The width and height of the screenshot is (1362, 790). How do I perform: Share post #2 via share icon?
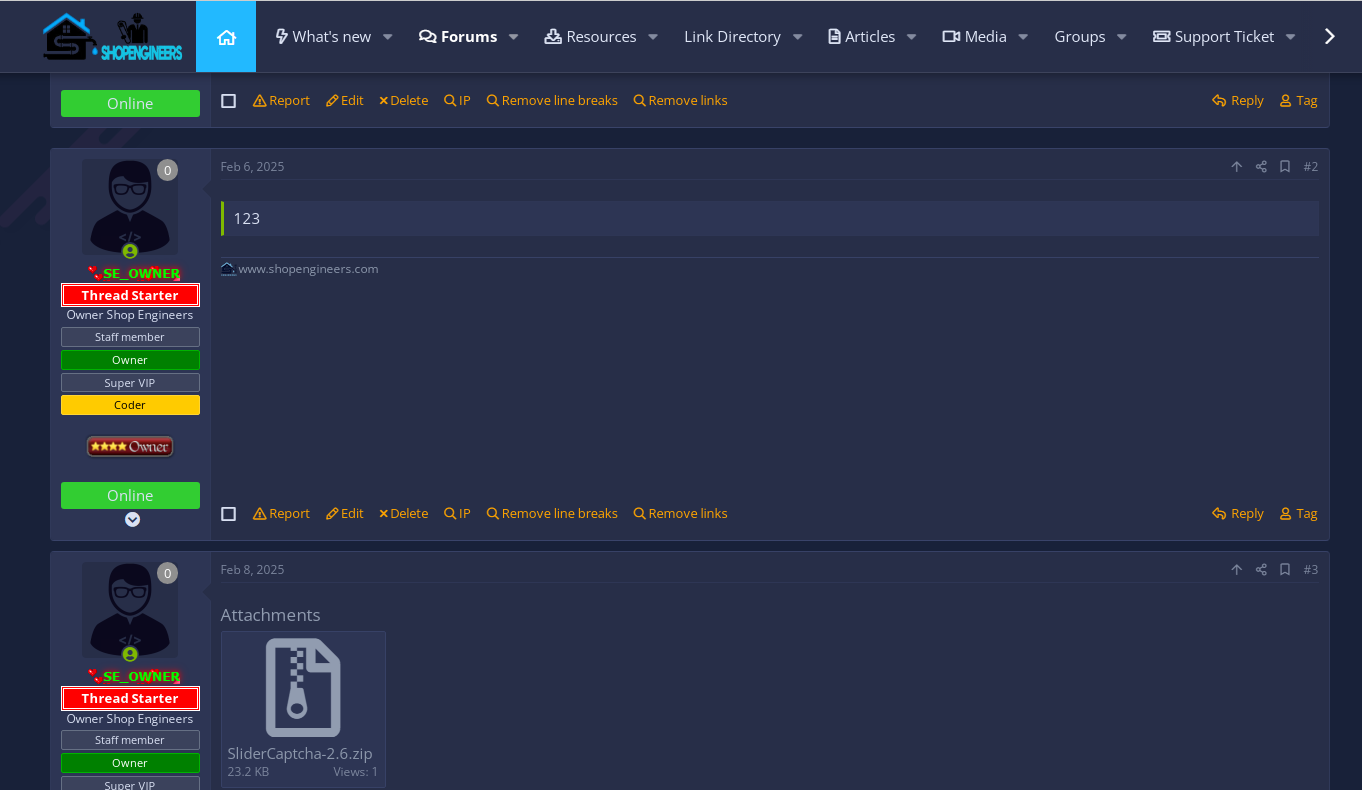[x=1261, y=167]
